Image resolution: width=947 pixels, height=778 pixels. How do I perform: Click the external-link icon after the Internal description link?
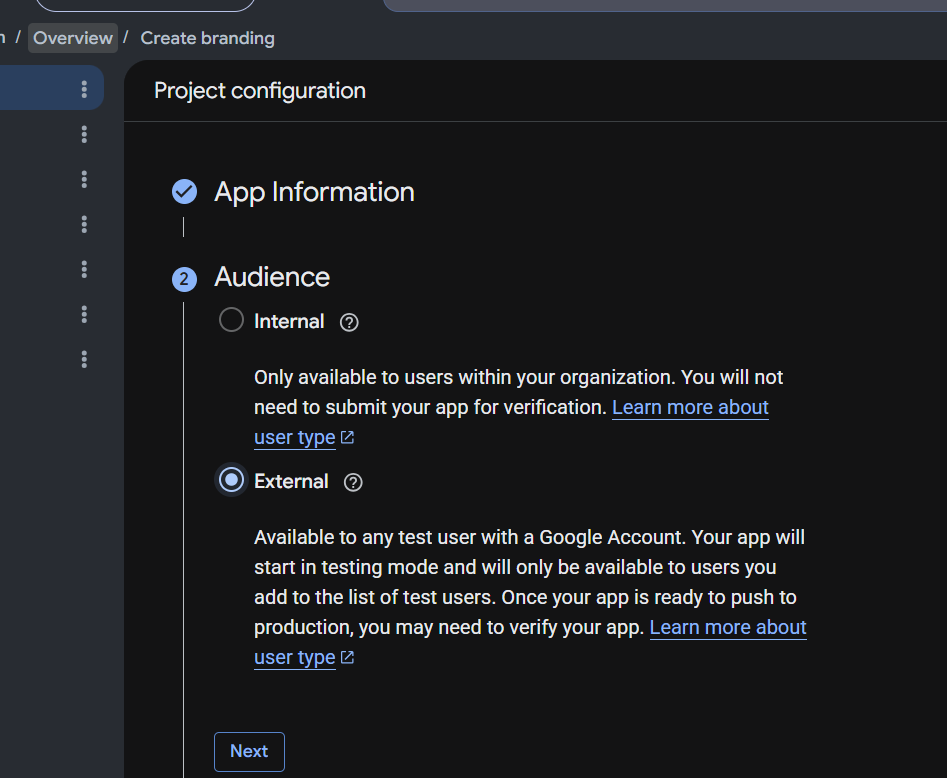[347, 437]
